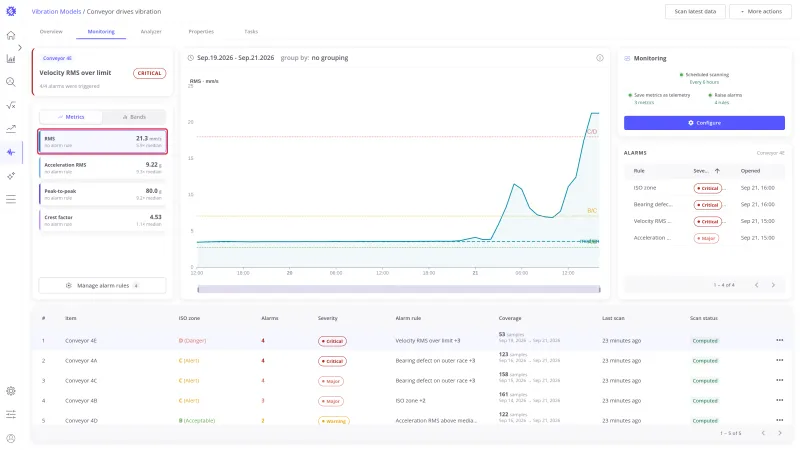800x450 pixels.
Task: Click the info icon above the chart
Action: click(599, 58)
